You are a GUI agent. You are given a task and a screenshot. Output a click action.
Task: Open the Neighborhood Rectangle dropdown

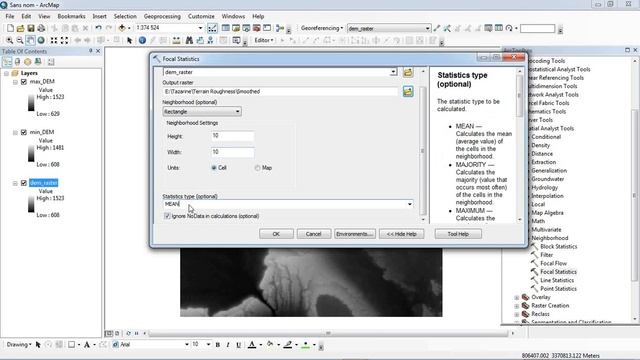[202, 111]
